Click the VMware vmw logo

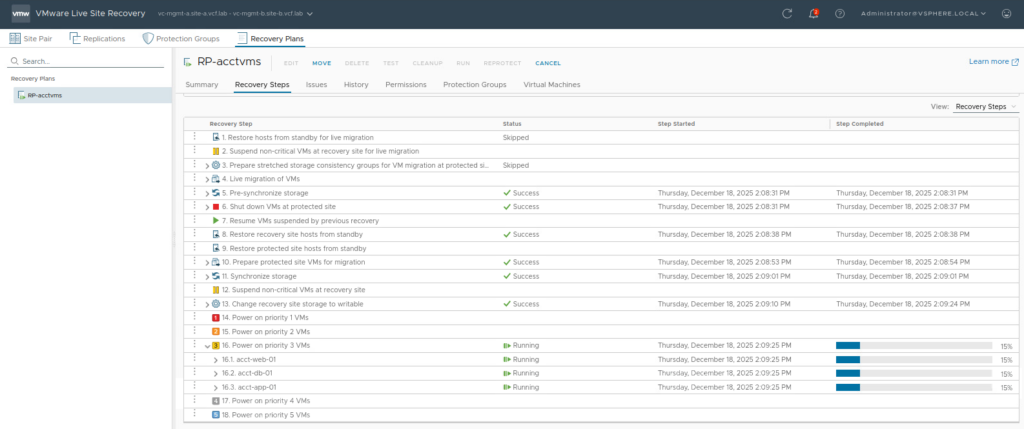[19, 14]
